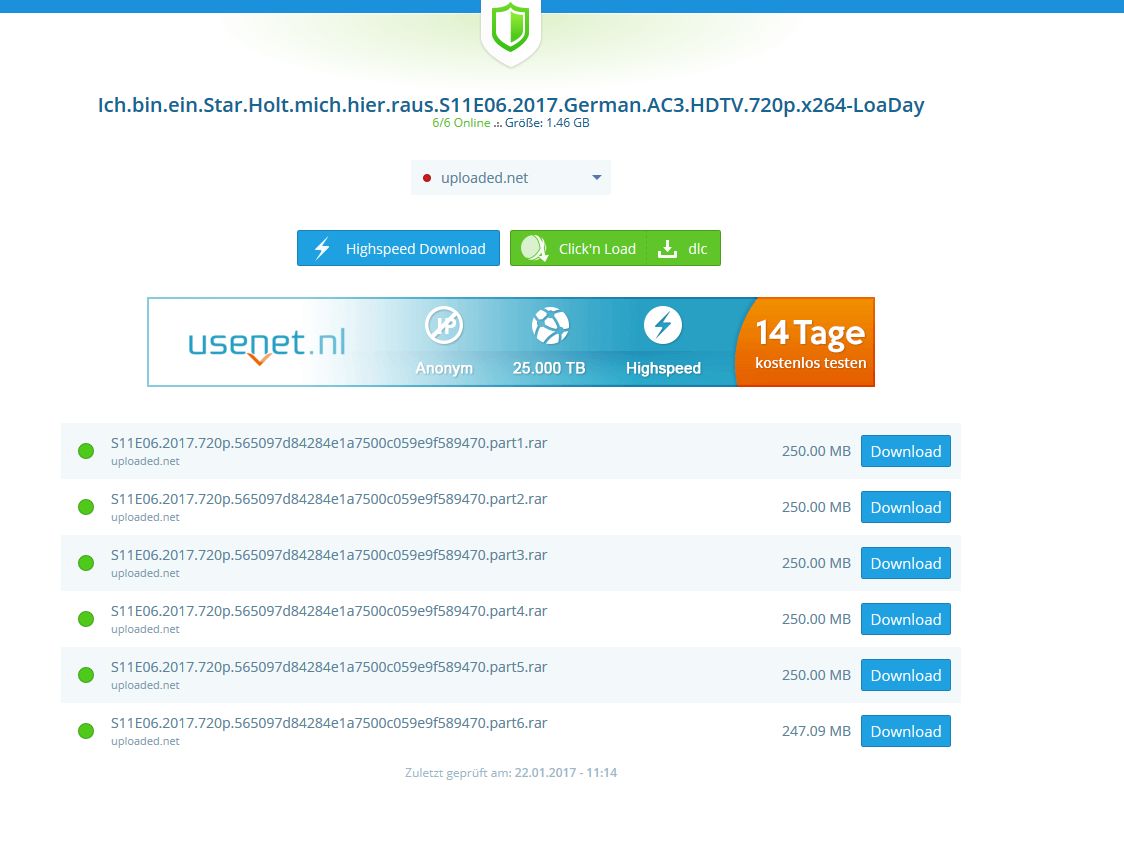Click the file name ending part6.rar
The image size is (1124, 849).
[329, 723]
